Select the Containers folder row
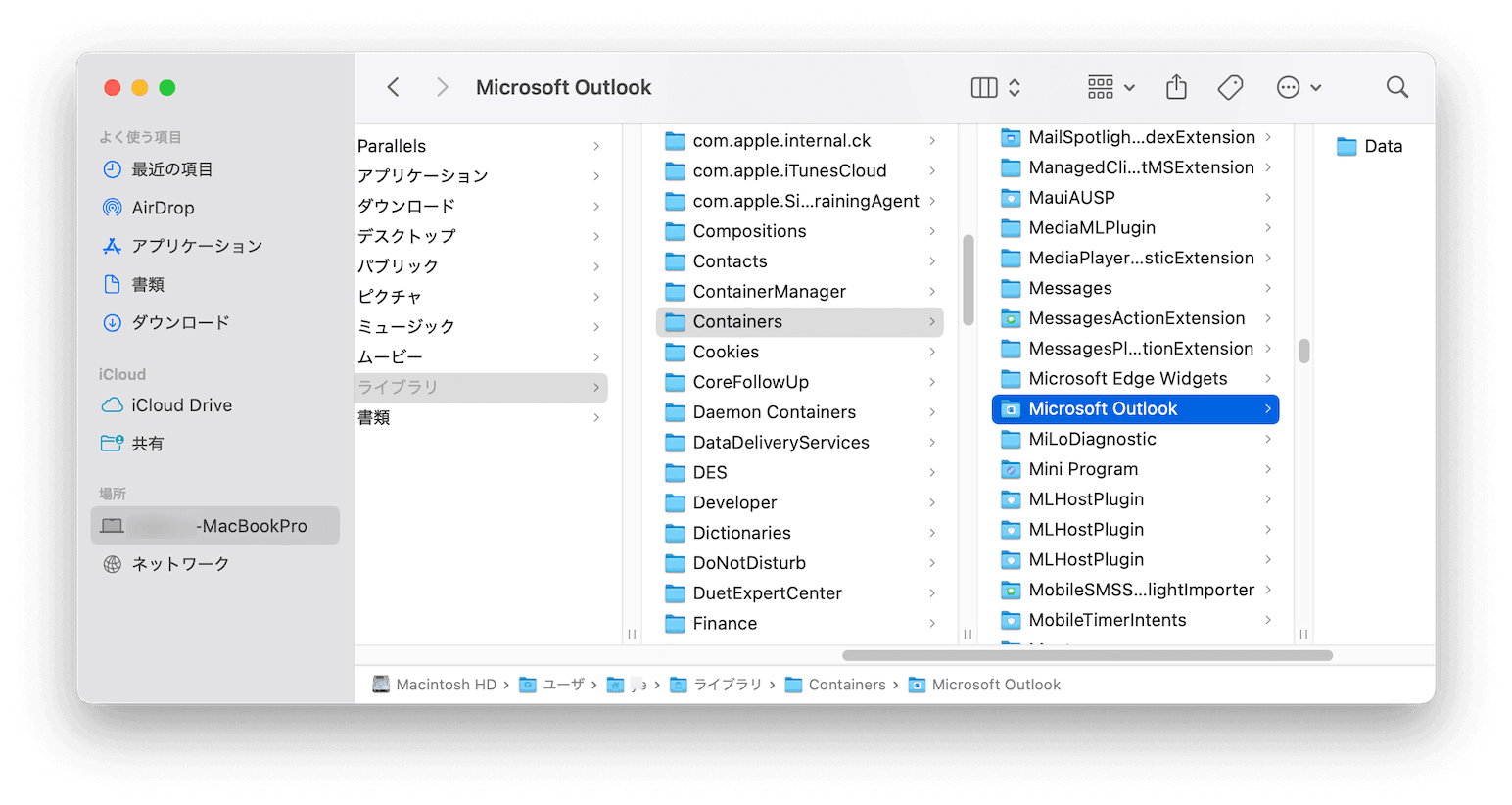This screenshot has height=805, width=1512. pyautogui.click(x=800, y=322)
